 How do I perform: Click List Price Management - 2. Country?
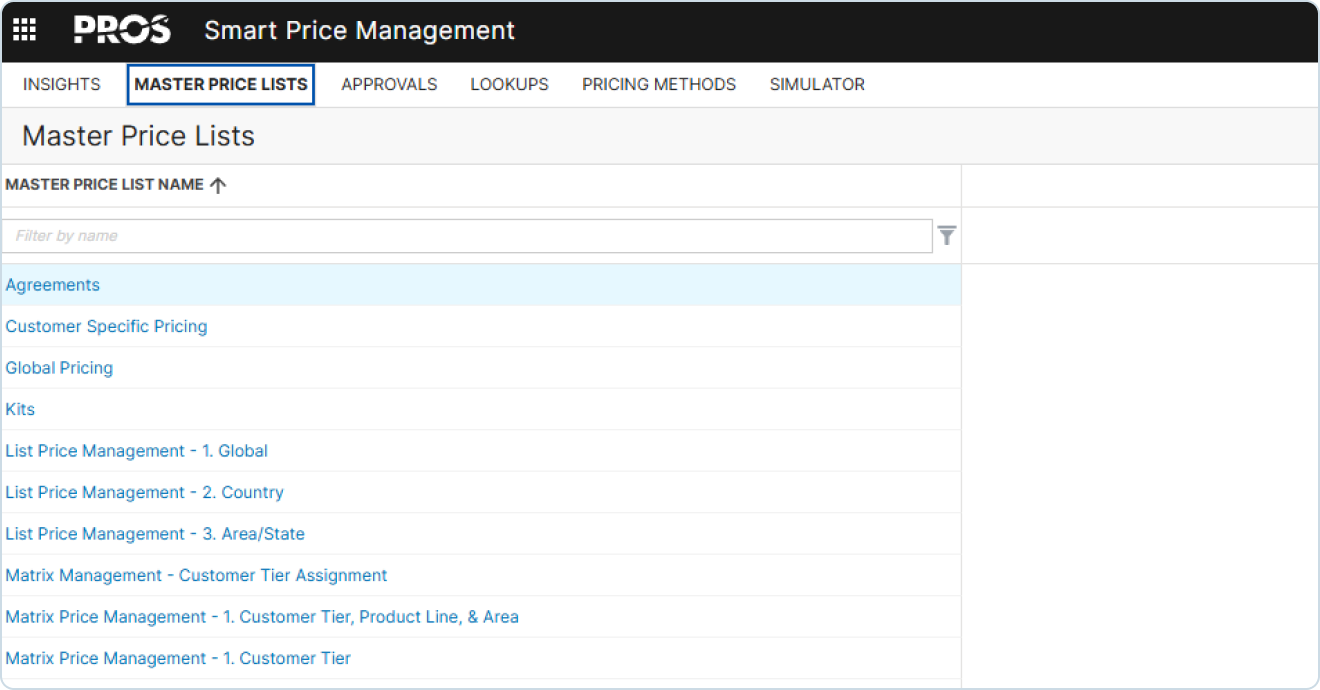coord(144,493)
